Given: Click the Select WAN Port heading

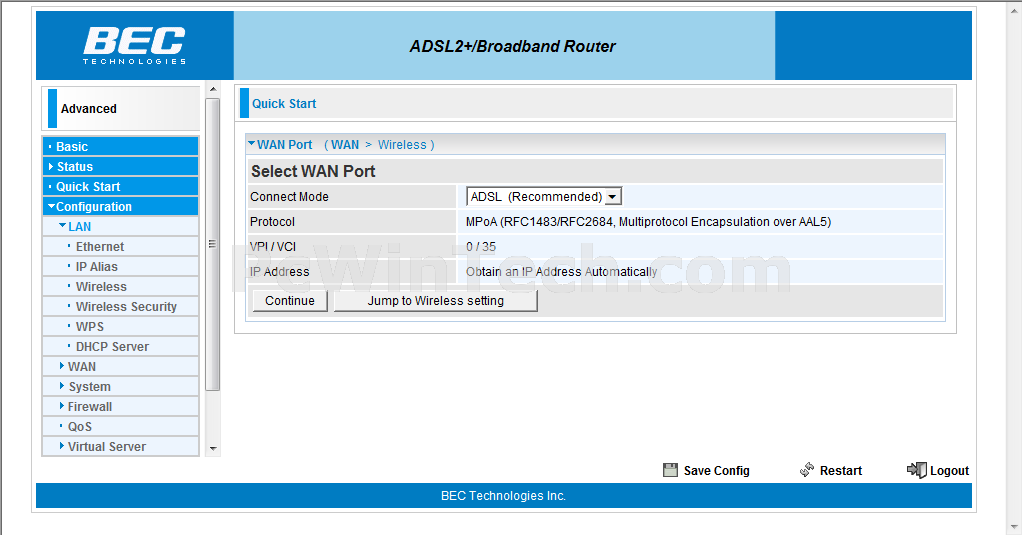Looking at the screenshot, I should point(314,171).
